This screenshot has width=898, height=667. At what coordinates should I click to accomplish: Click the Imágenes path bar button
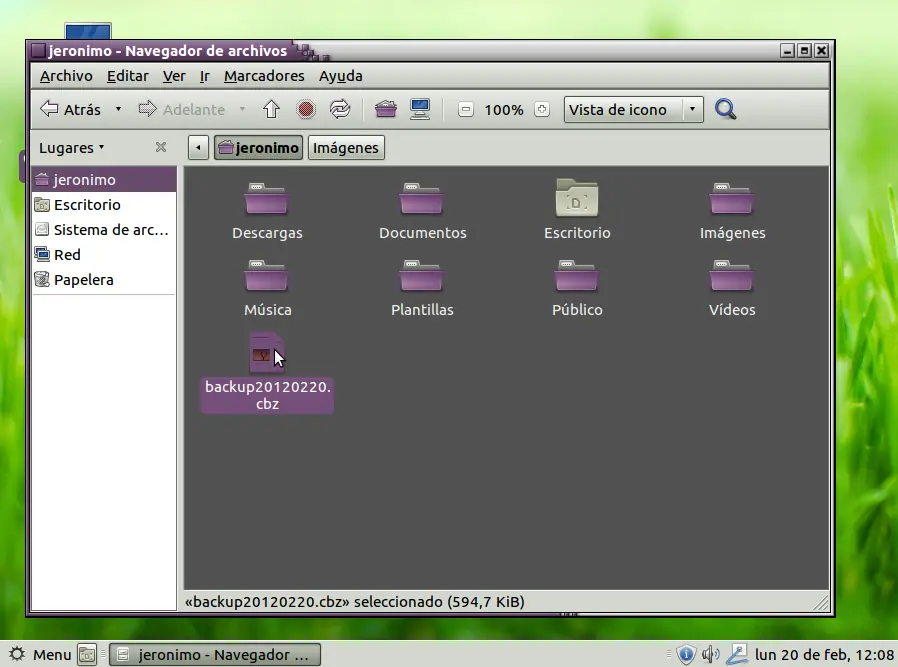point(346,148)
